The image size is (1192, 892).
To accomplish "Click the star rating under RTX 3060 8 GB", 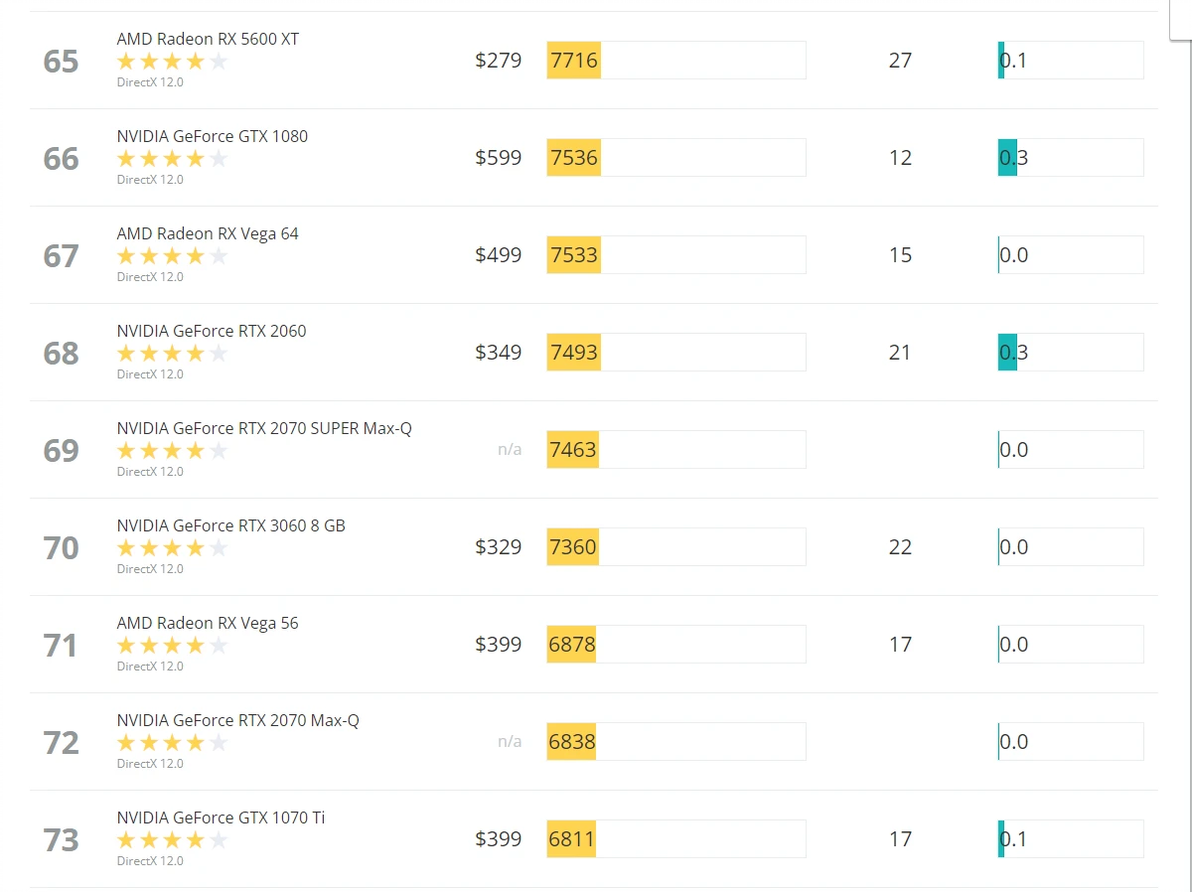I will point(172,548).
